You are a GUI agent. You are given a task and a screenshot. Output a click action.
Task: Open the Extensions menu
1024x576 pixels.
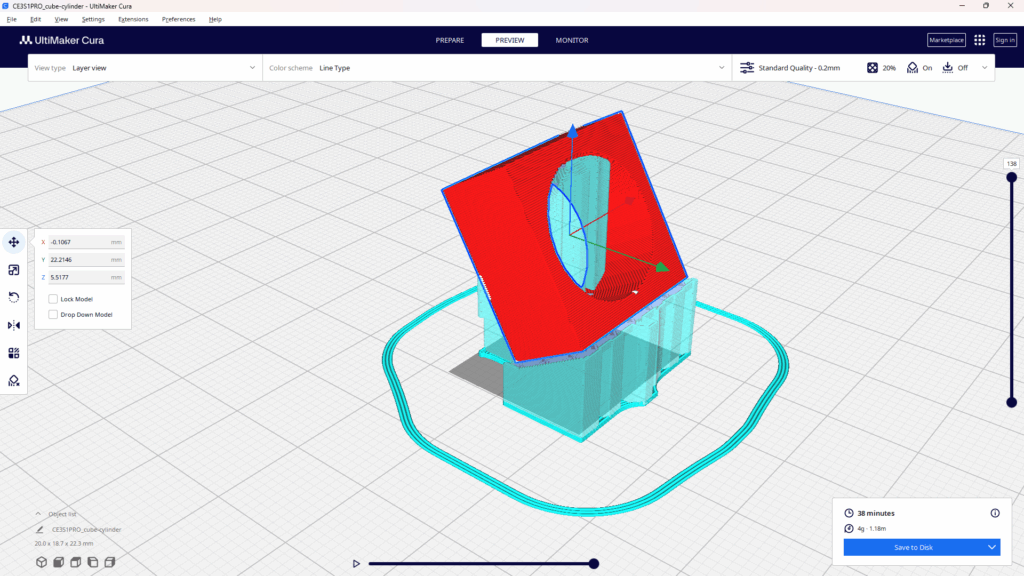click(133, 19)
